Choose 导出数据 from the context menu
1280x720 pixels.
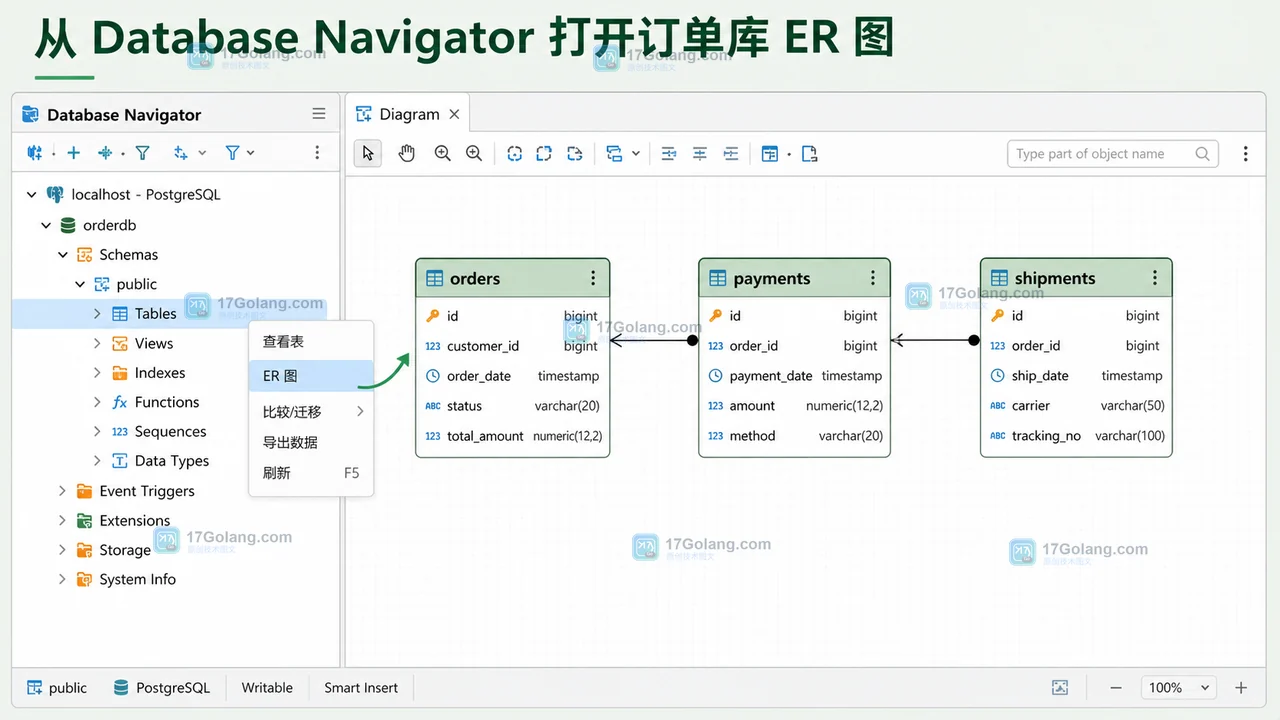click(x=311, y=442)
